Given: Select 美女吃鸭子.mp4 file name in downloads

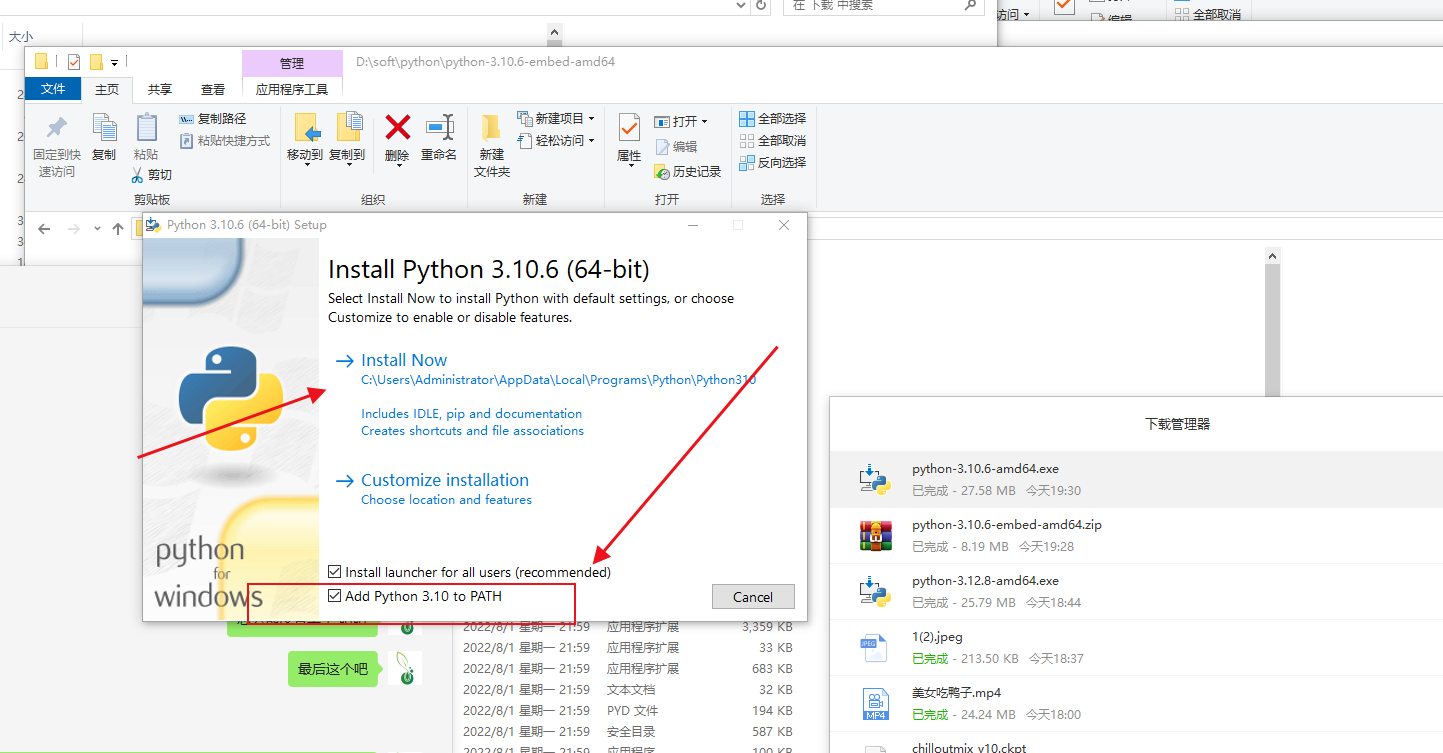Looking at the screenshot, I should pos(956,692).
